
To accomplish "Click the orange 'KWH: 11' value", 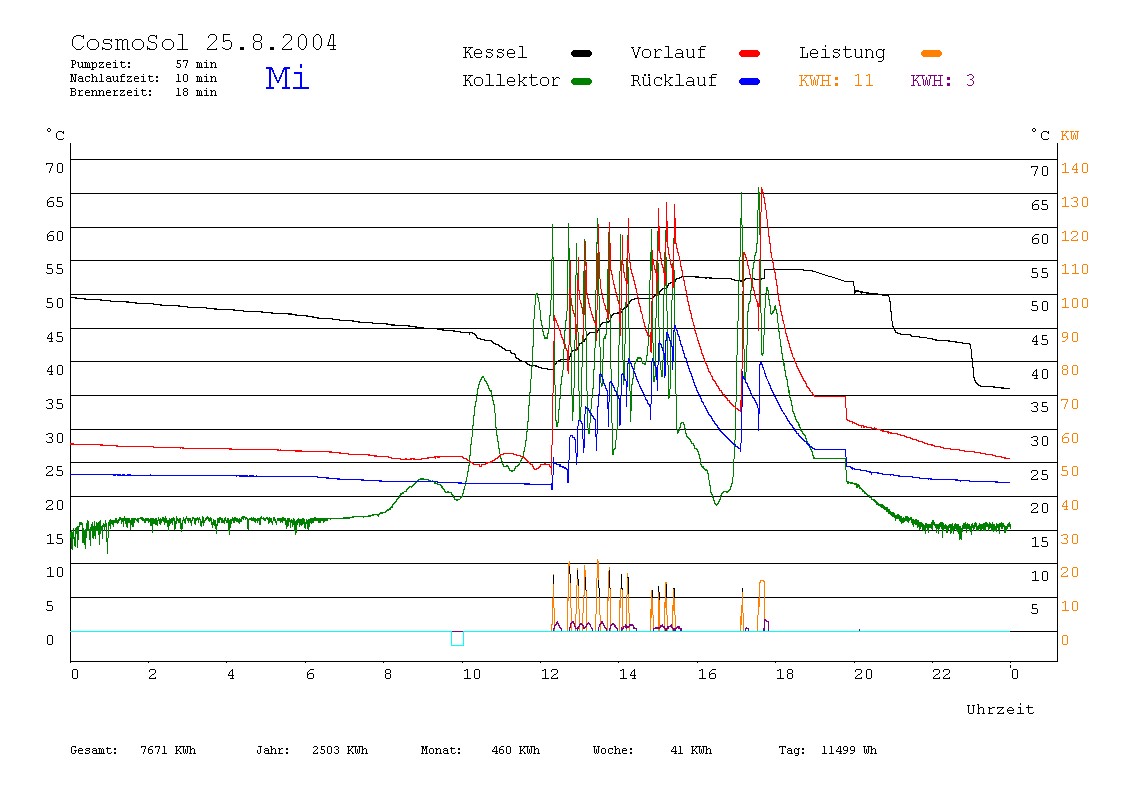I will pyautogui.click(x=836, y=81).
